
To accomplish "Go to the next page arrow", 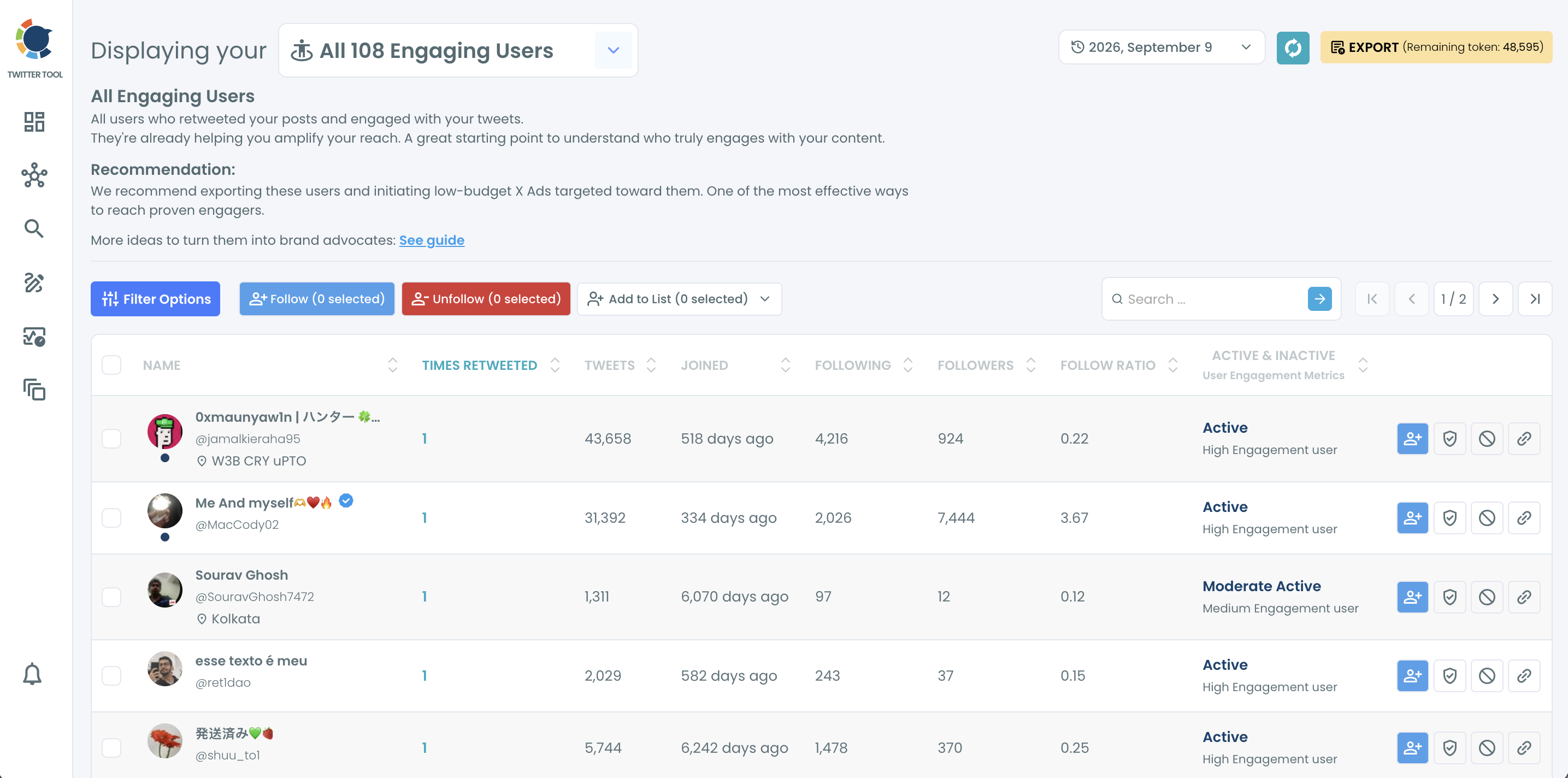I will pos(1495,299).
